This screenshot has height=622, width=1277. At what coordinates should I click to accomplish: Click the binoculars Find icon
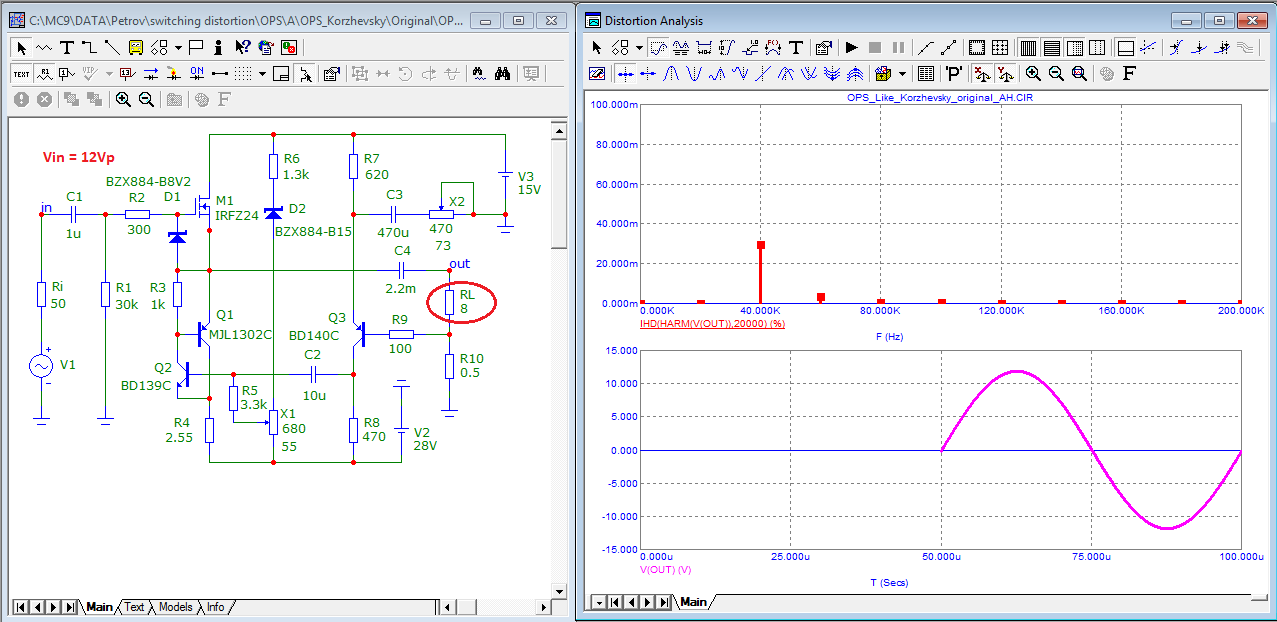503,73
